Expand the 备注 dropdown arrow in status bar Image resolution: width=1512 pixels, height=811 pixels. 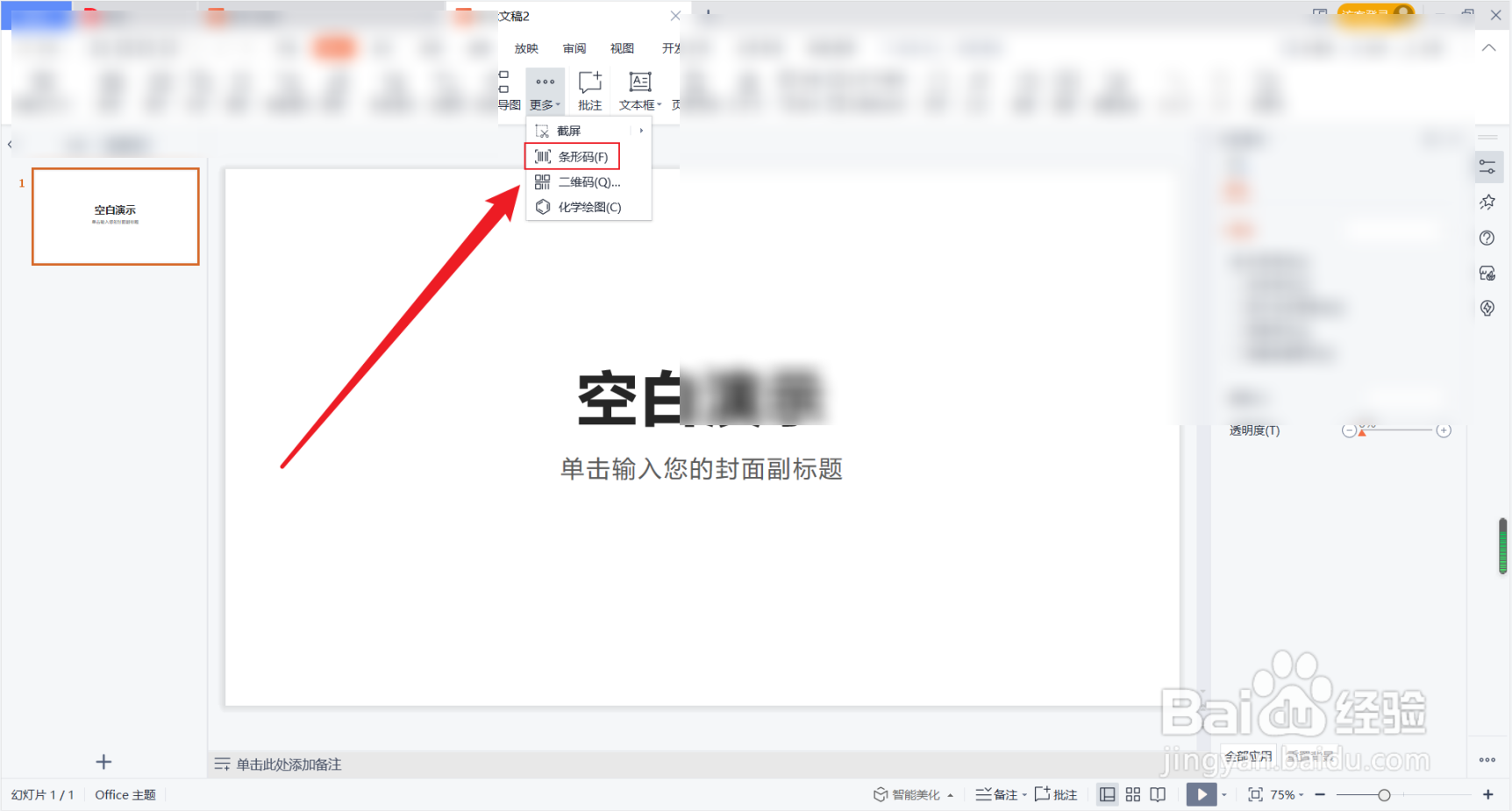1024,795
